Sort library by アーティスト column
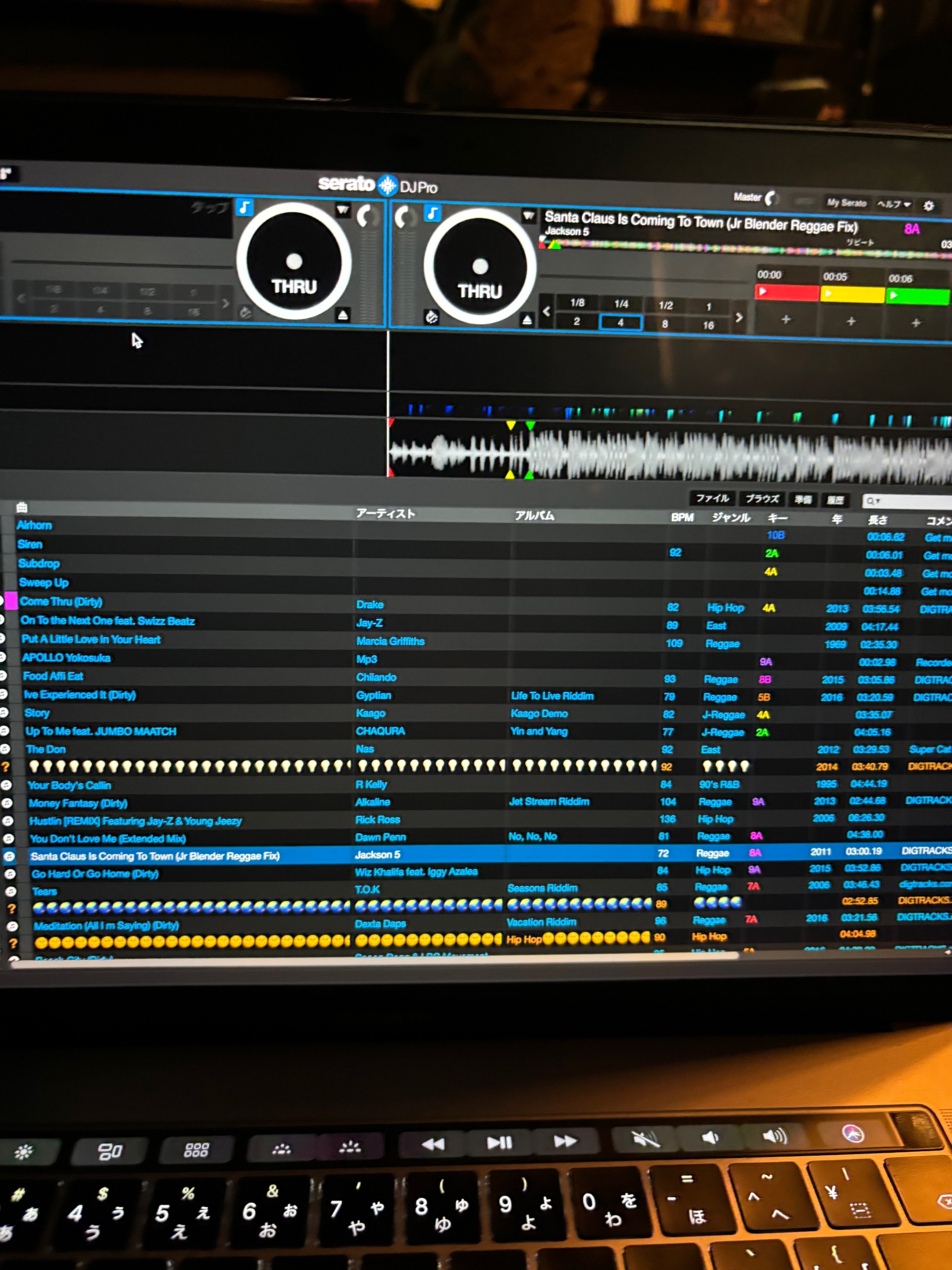 pos(385,513)
